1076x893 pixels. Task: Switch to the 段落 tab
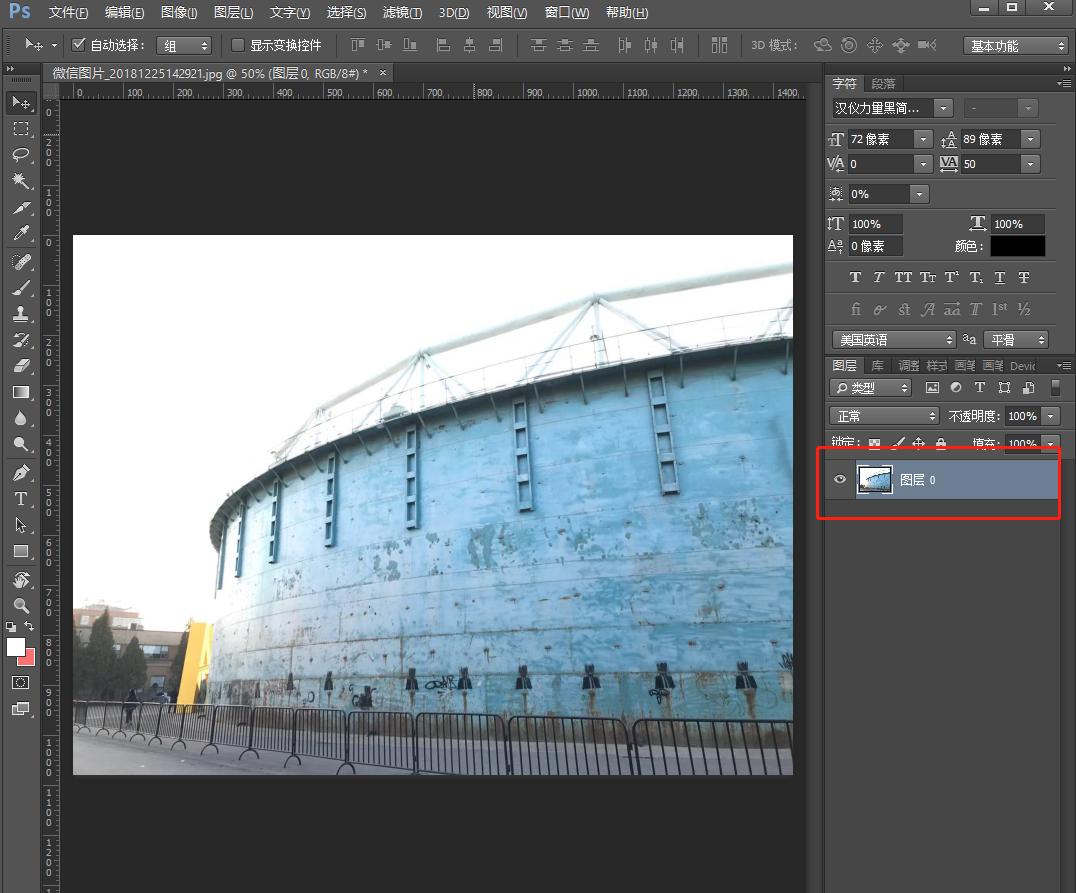[x=883, y=84]
